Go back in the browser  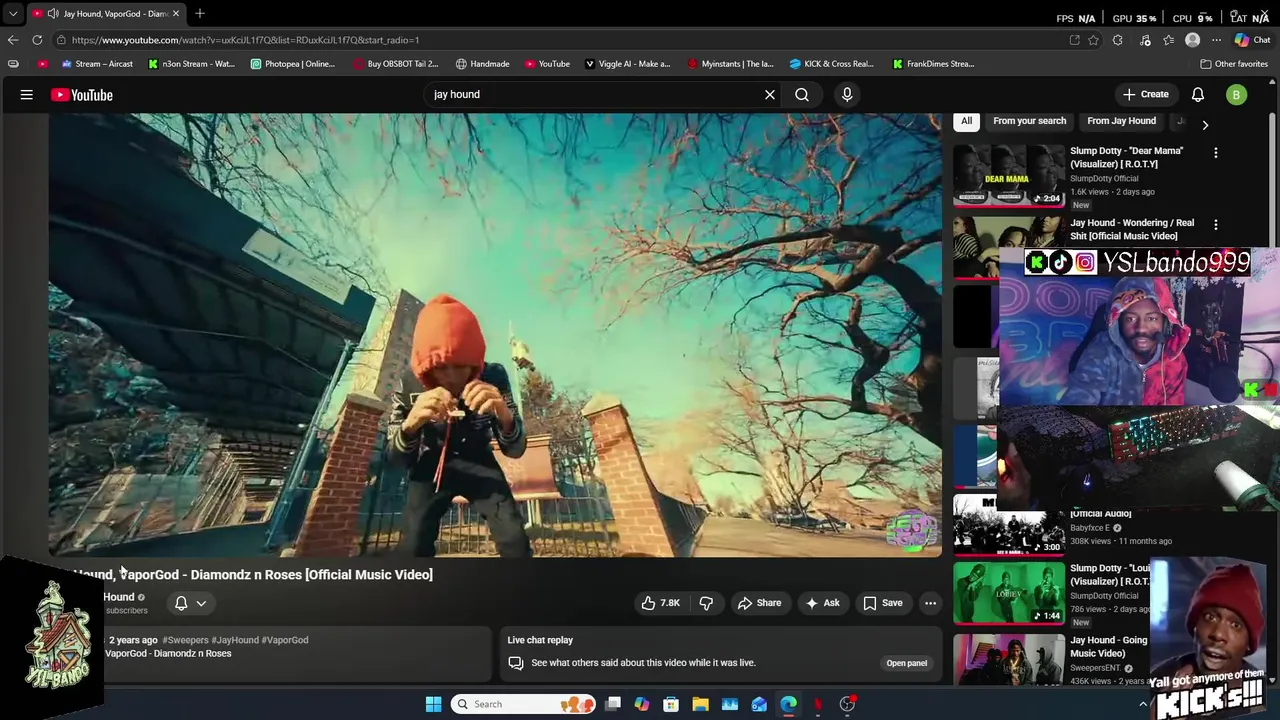[x=13, y=40]
